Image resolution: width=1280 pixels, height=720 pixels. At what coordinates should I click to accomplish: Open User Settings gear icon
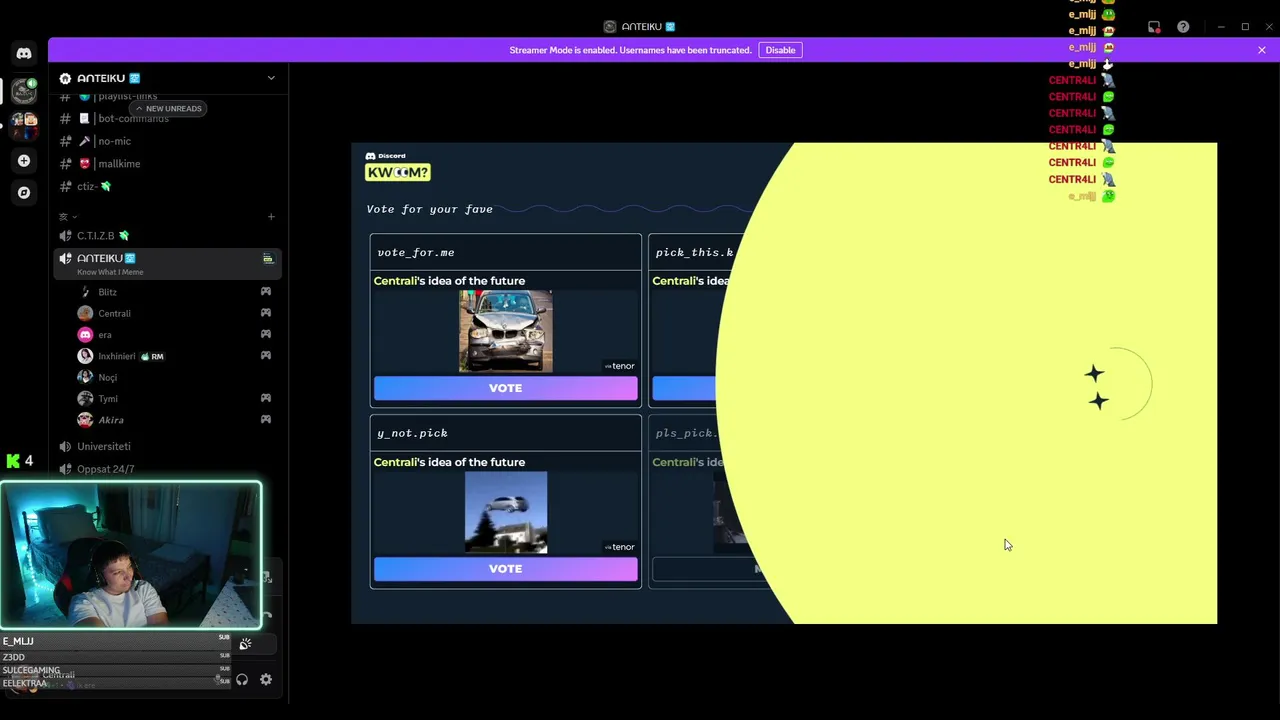(x=266, y=680)
